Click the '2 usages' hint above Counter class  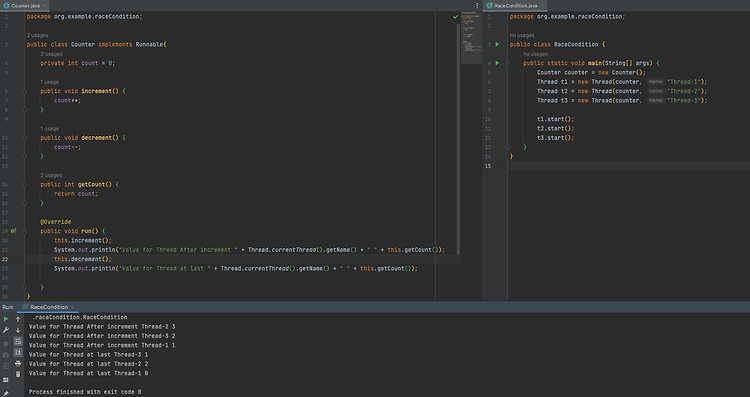click(x=37, y=35)
